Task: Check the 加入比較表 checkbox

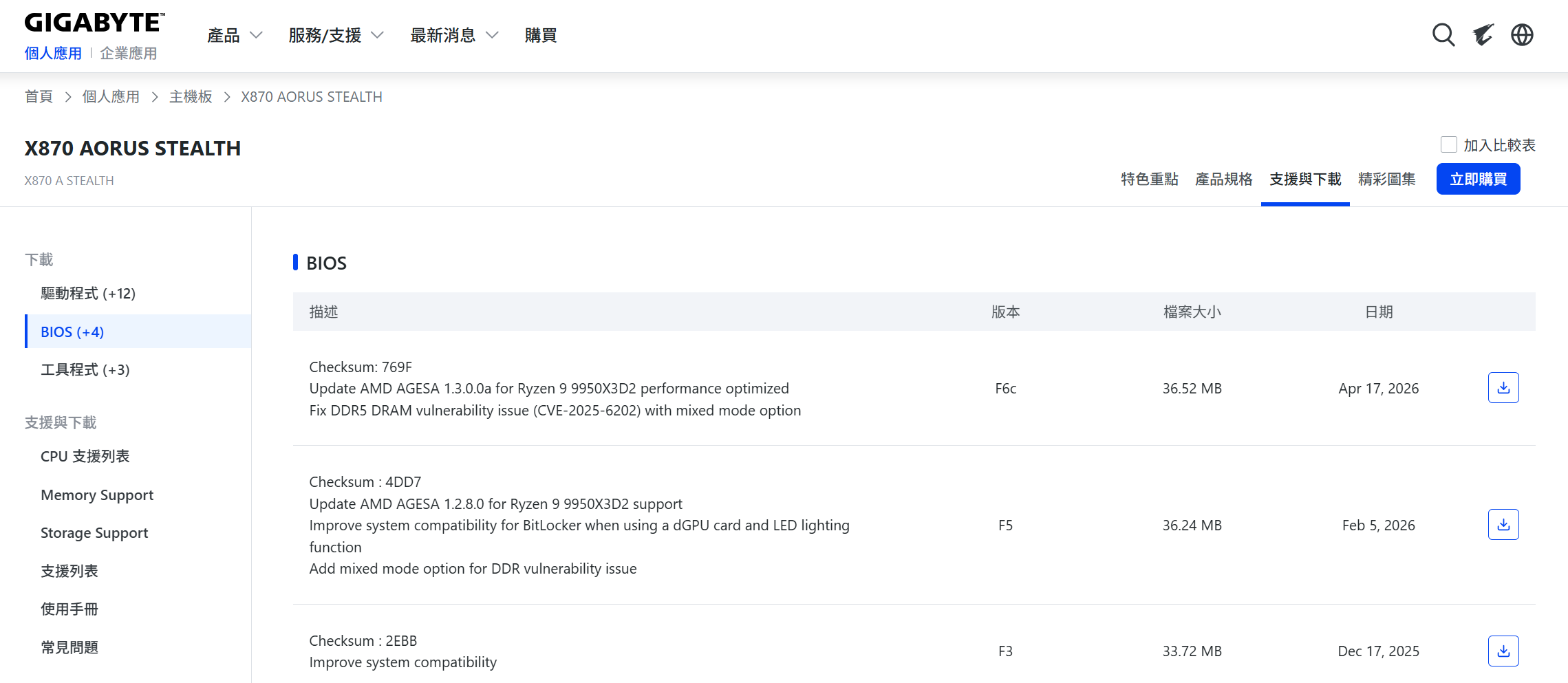Action: [1448, 144]
